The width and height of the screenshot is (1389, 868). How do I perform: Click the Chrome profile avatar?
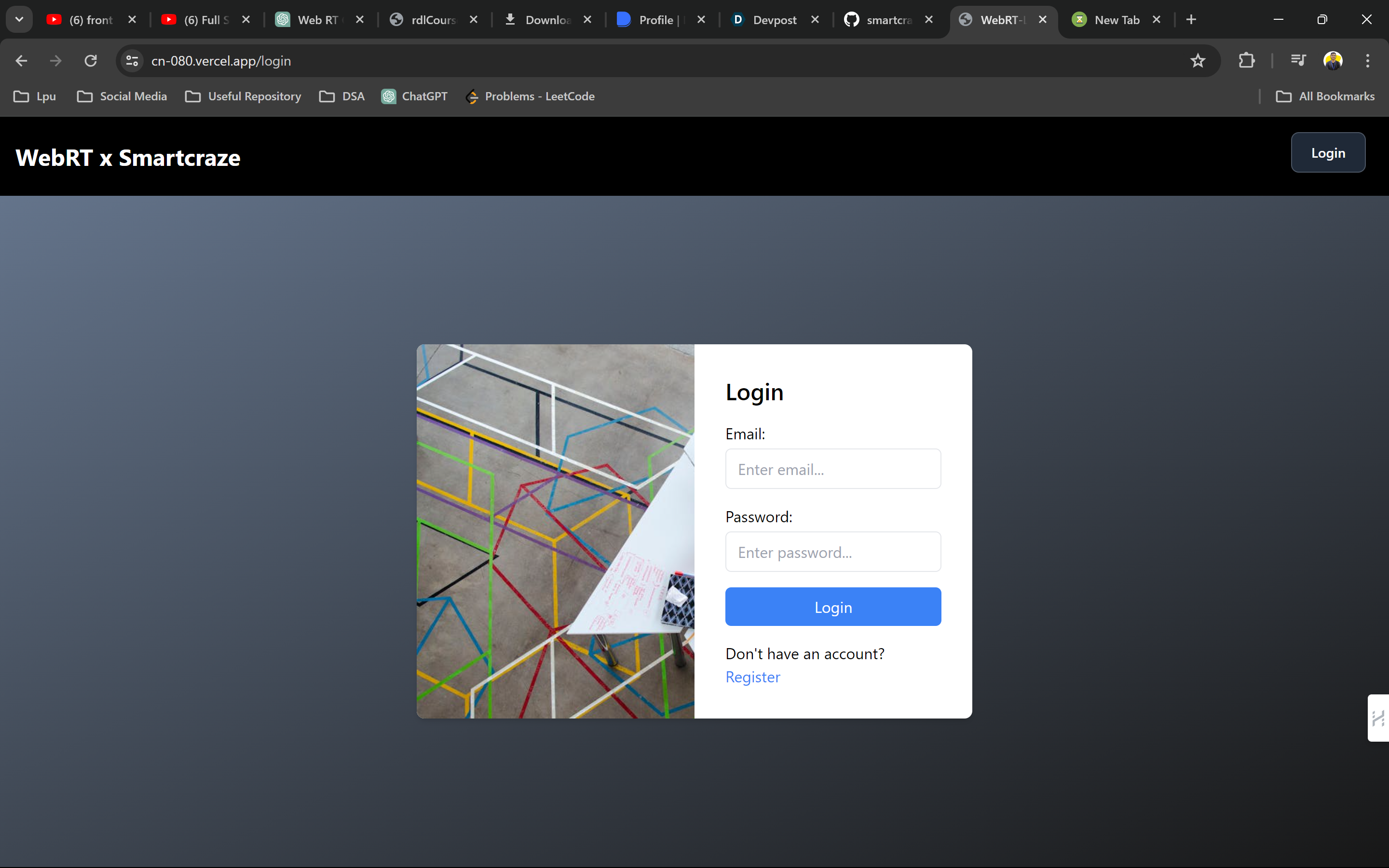pos(1332,61)
